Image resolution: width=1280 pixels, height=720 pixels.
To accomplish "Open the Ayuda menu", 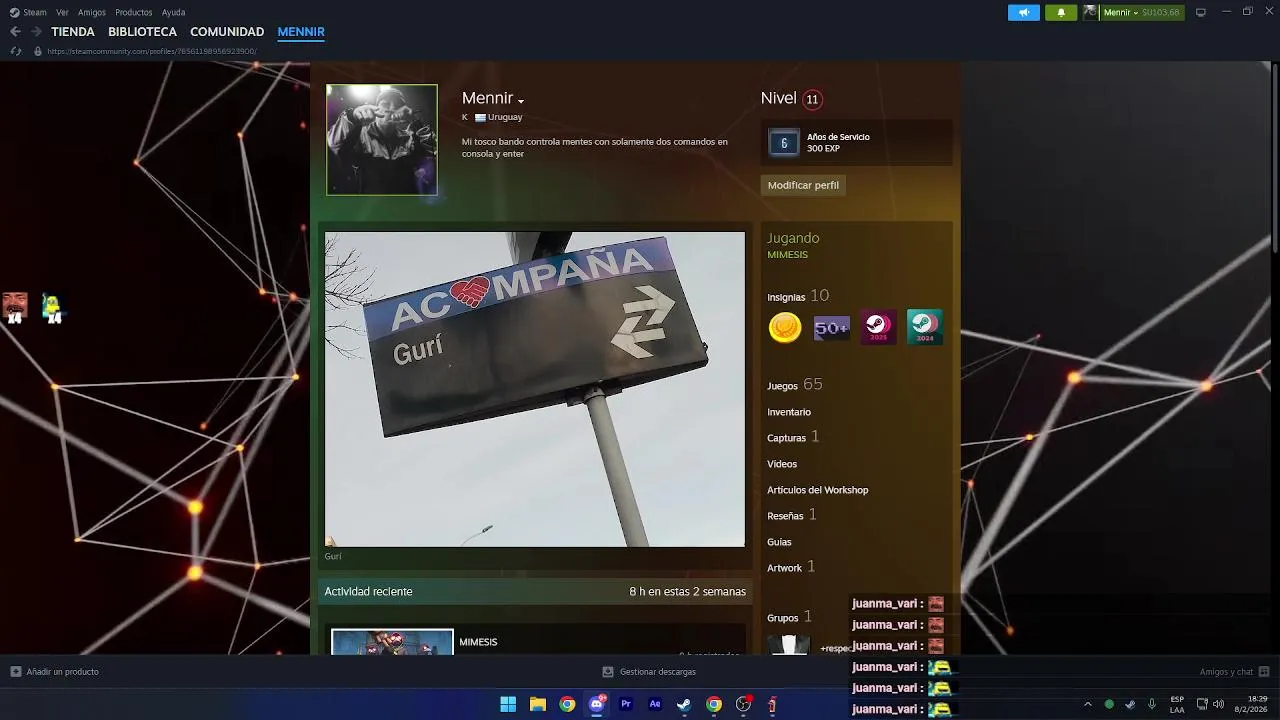I will pos(173,12).
